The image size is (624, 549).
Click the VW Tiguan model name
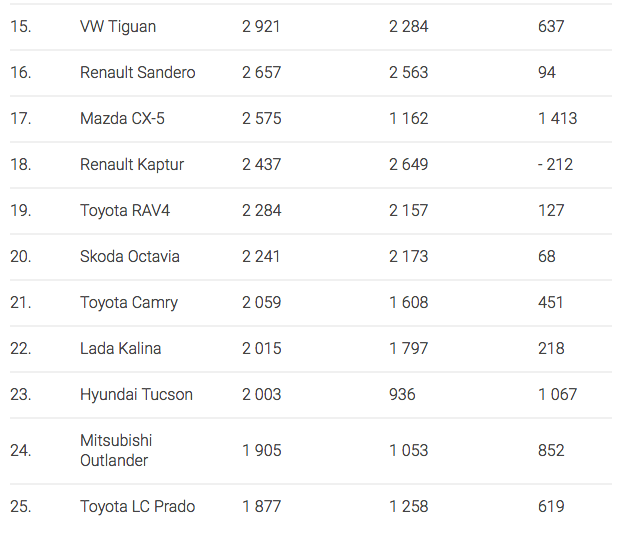click(x=118, y=27)
